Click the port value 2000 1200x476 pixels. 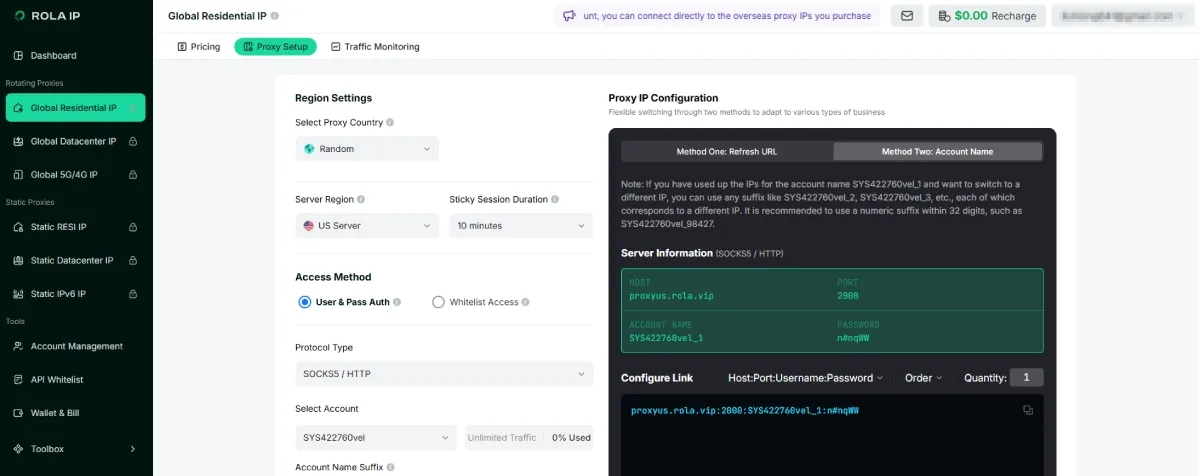click(x=848, y=296)
